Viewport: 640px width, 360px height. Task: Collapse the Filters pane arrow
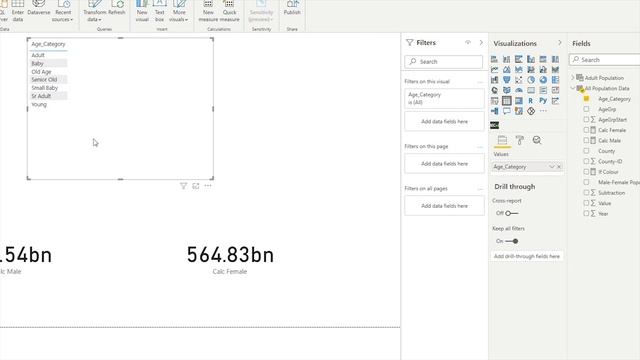tap(481, 42)
